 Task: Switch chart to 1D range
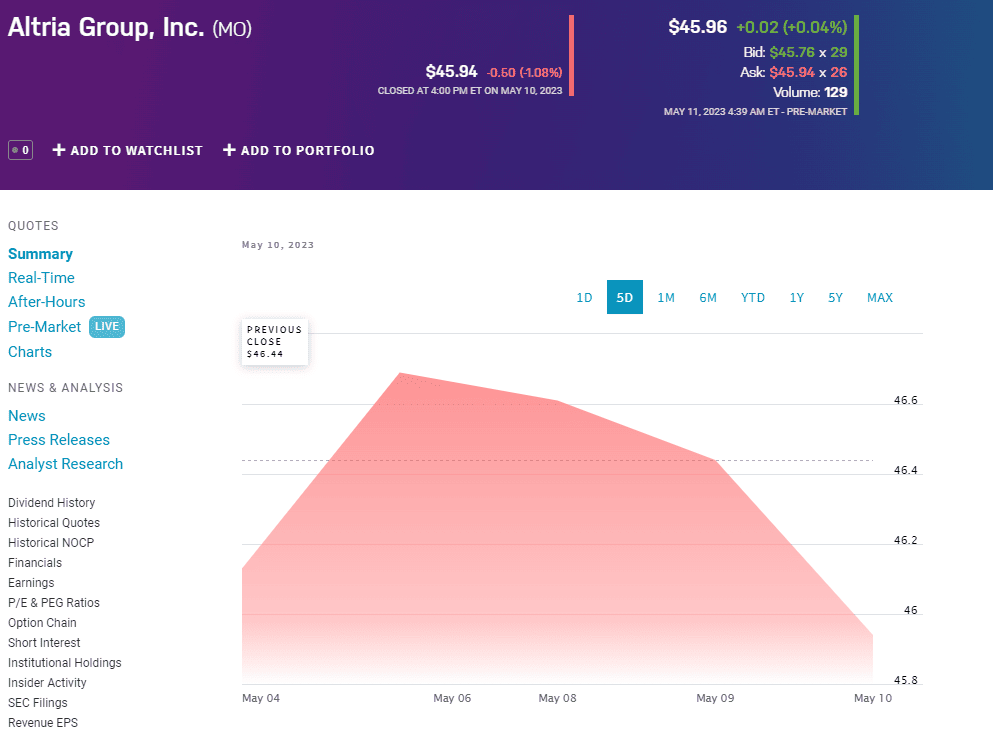[584, 297]
